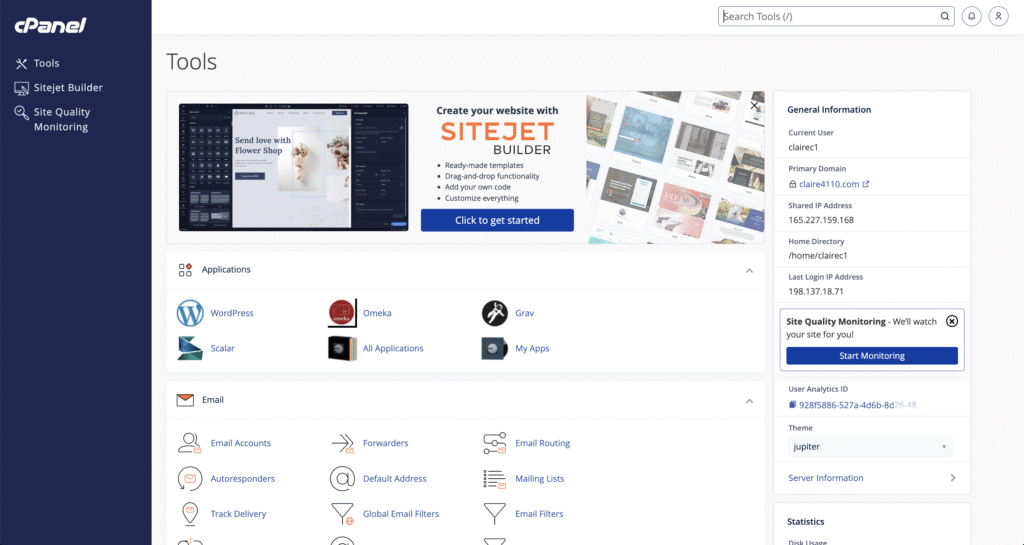This screenshot has height=545, width=1024.
Task: Open the WordPress application icon
Action: click(x=190, y=313)
